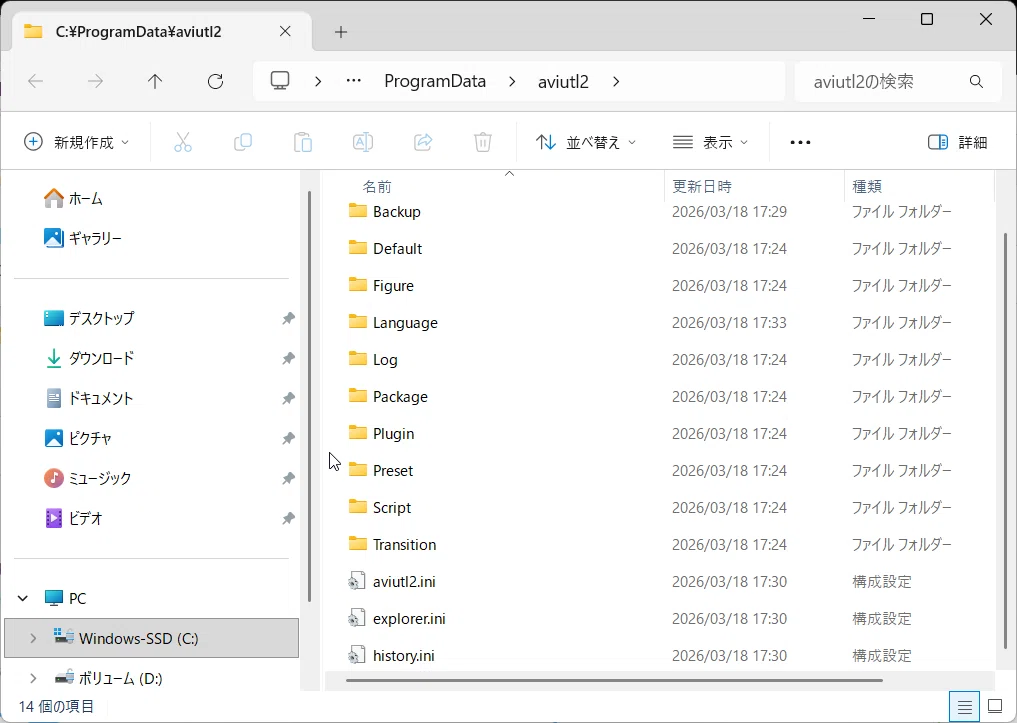Image resolution: width=1017 pixels, height=723 pixels.
Task: Click the Cut scissors icon
Action: coord(183,142)
